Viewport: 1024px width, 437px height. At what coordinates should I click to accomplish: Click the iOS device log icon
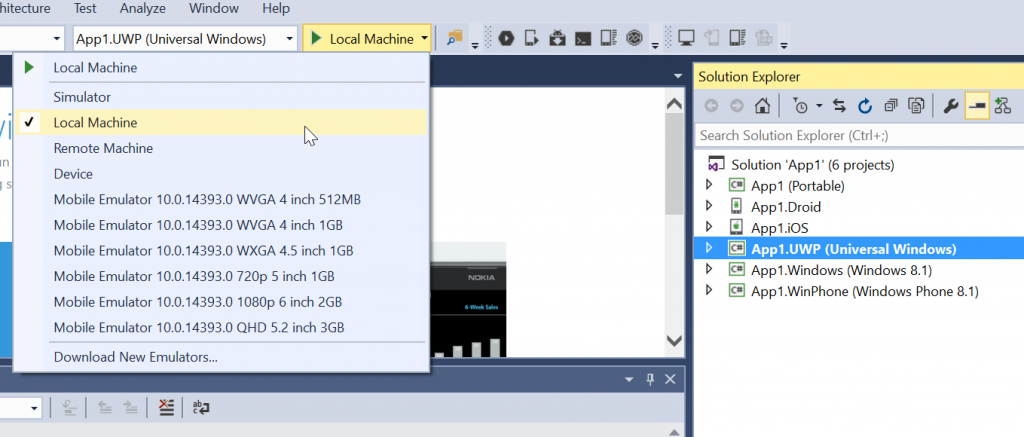click(x=737, y=39)
